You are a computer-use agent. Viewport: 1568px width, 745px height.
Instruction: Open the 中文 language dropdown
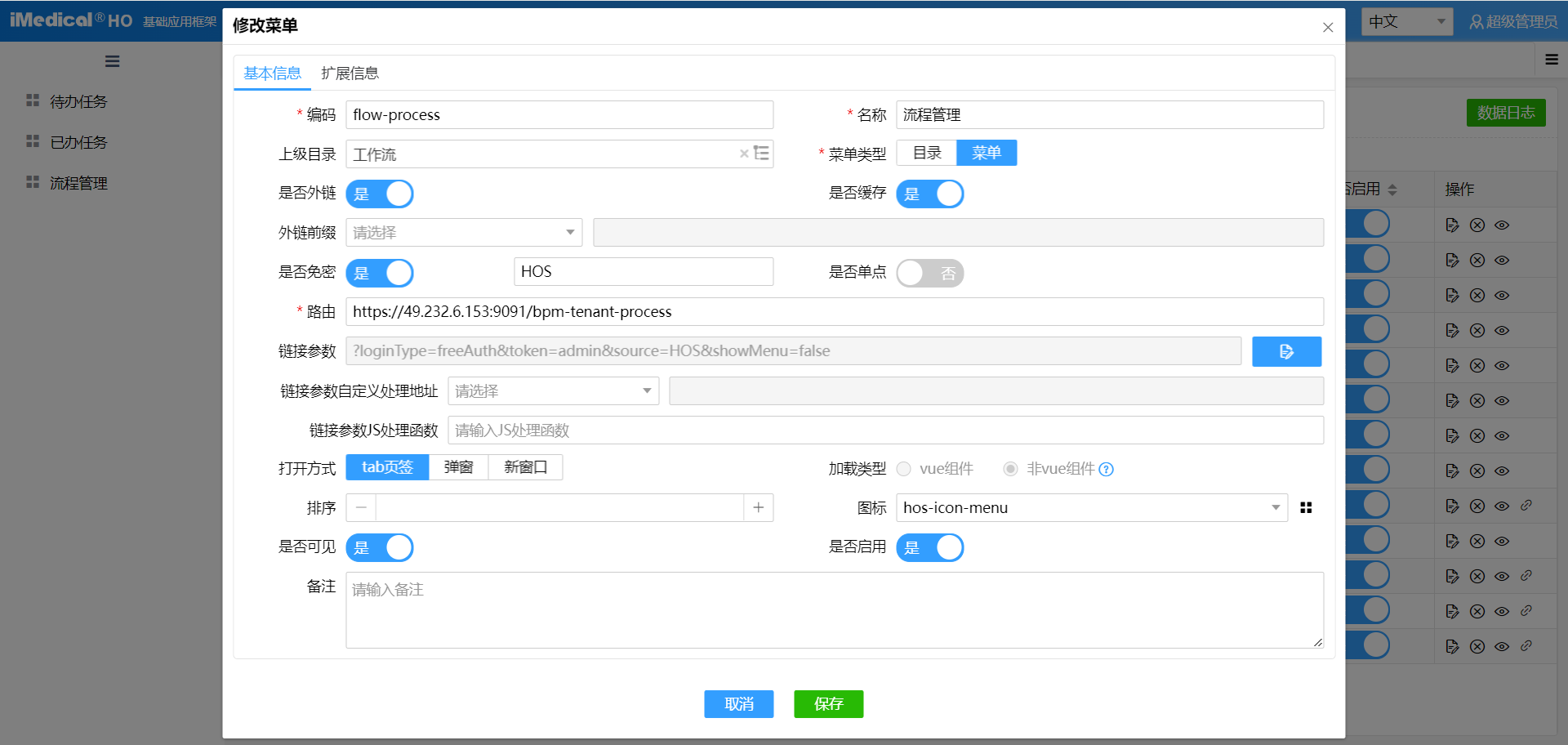1406,22
